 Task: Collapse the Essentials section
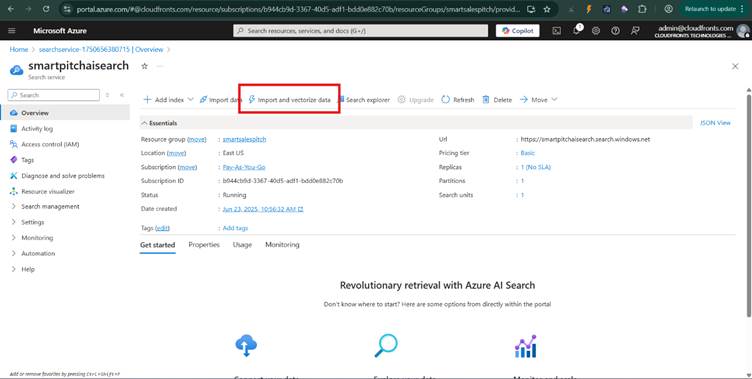point(159,123)
